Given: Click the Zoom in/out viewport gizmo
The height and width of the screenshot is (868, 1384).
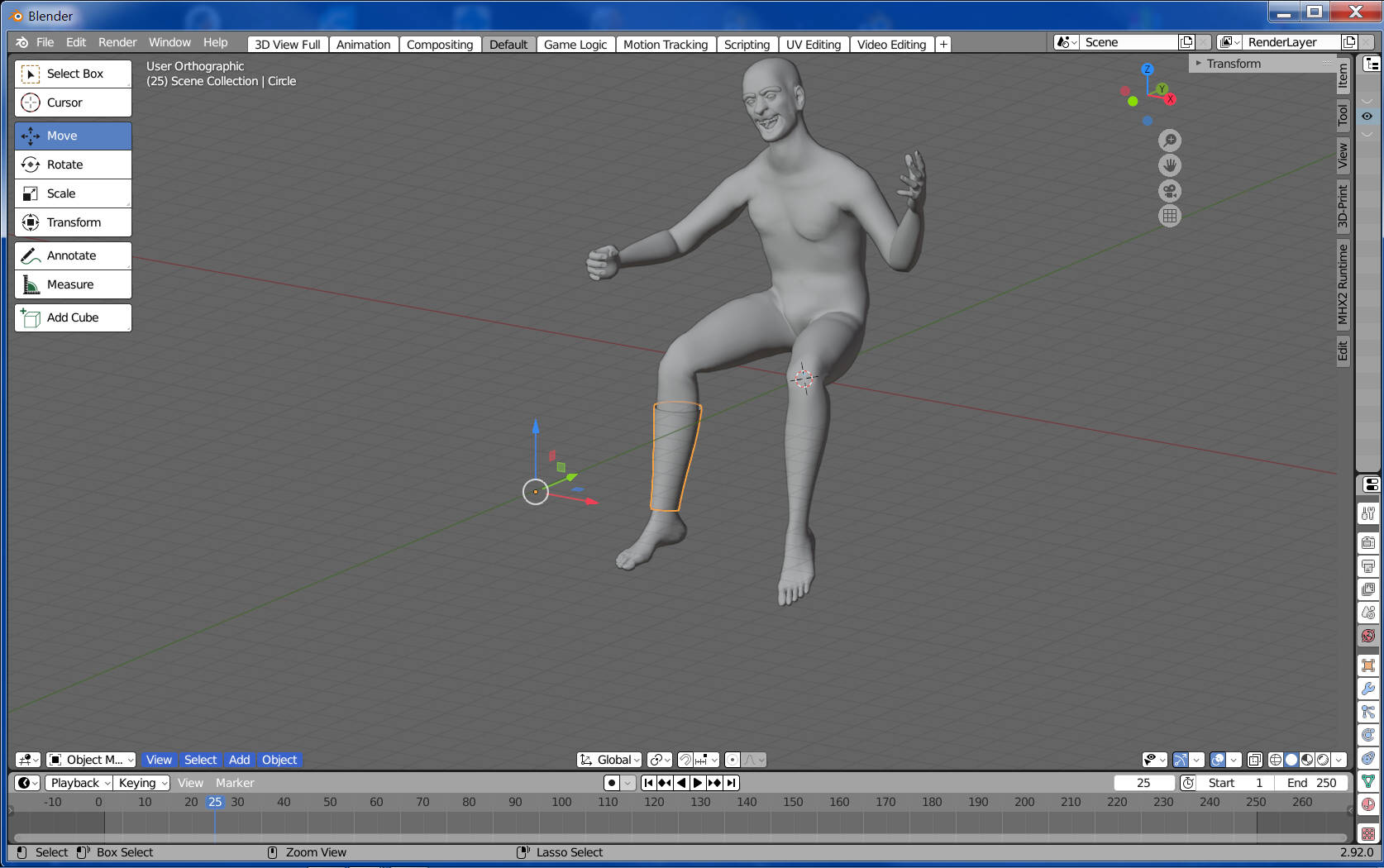Looking at the screenshot, I should (x=1169, y=141).
